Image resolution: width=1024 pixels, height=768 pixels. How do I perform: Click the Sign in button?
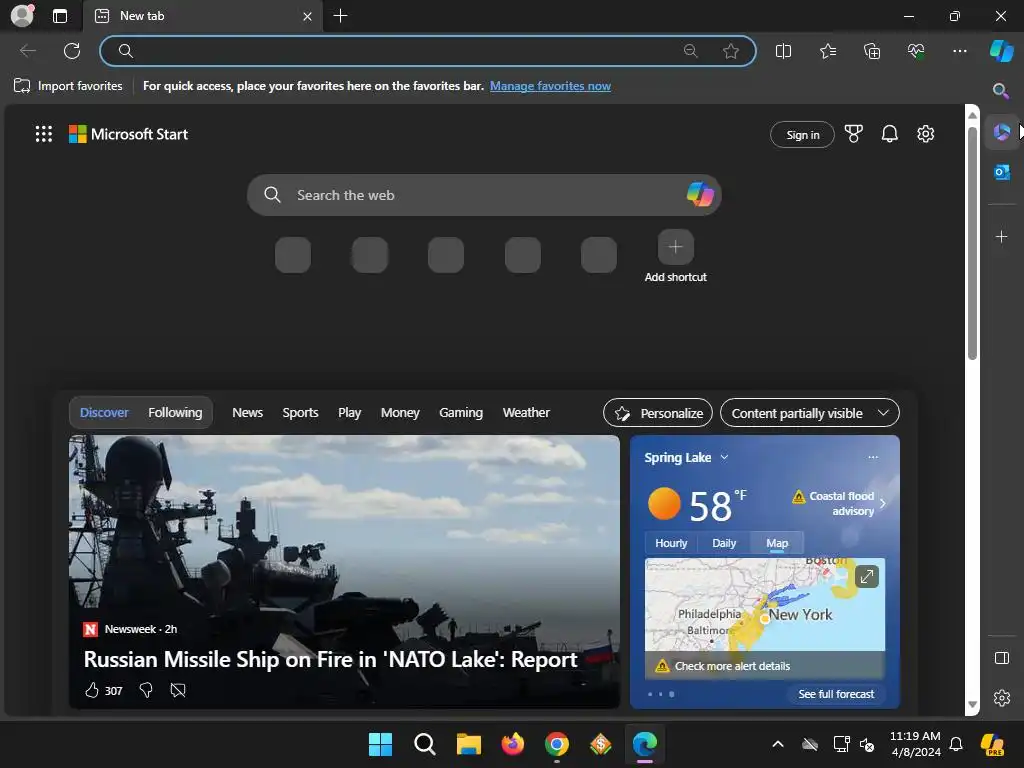[x=802, y=135]
